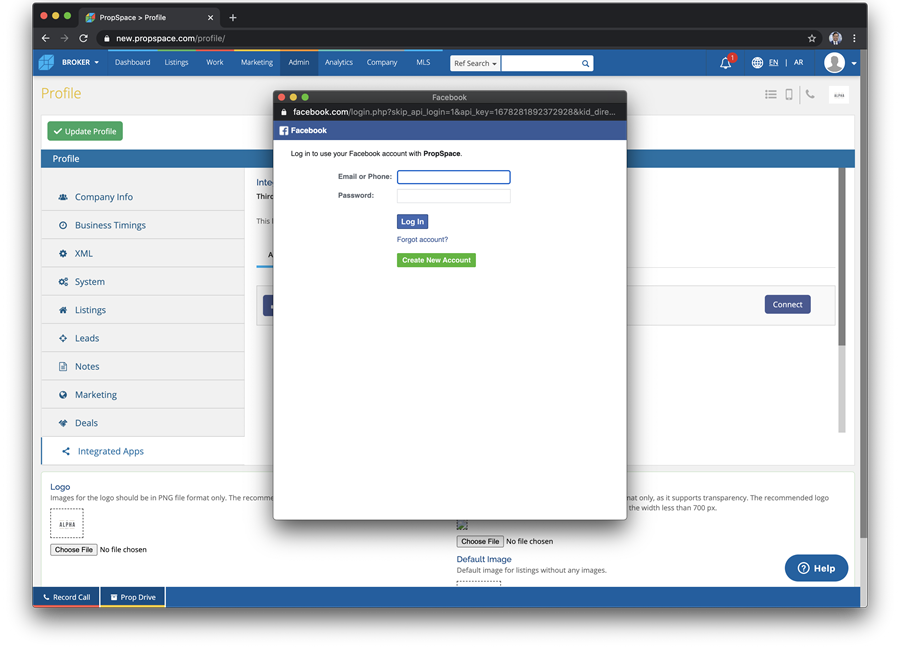Screen dimensions: 900x651
Task: Open the Listings menu in navbar
Action: point(176,62)
